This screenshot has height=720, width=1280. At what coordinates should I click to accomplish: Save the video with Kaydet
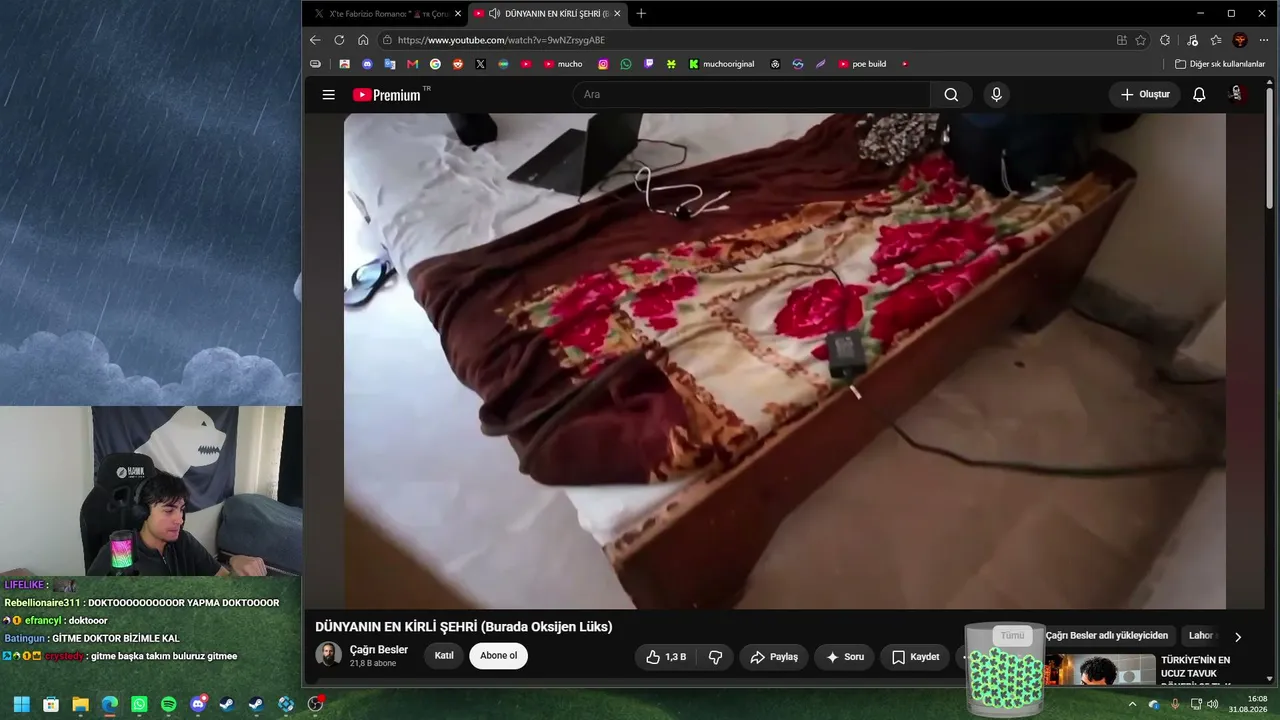pyautogui.click(x=916, y=657)
